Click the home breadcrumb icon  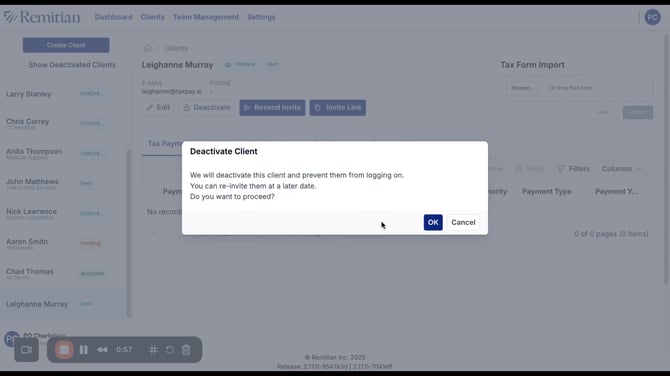147,48
